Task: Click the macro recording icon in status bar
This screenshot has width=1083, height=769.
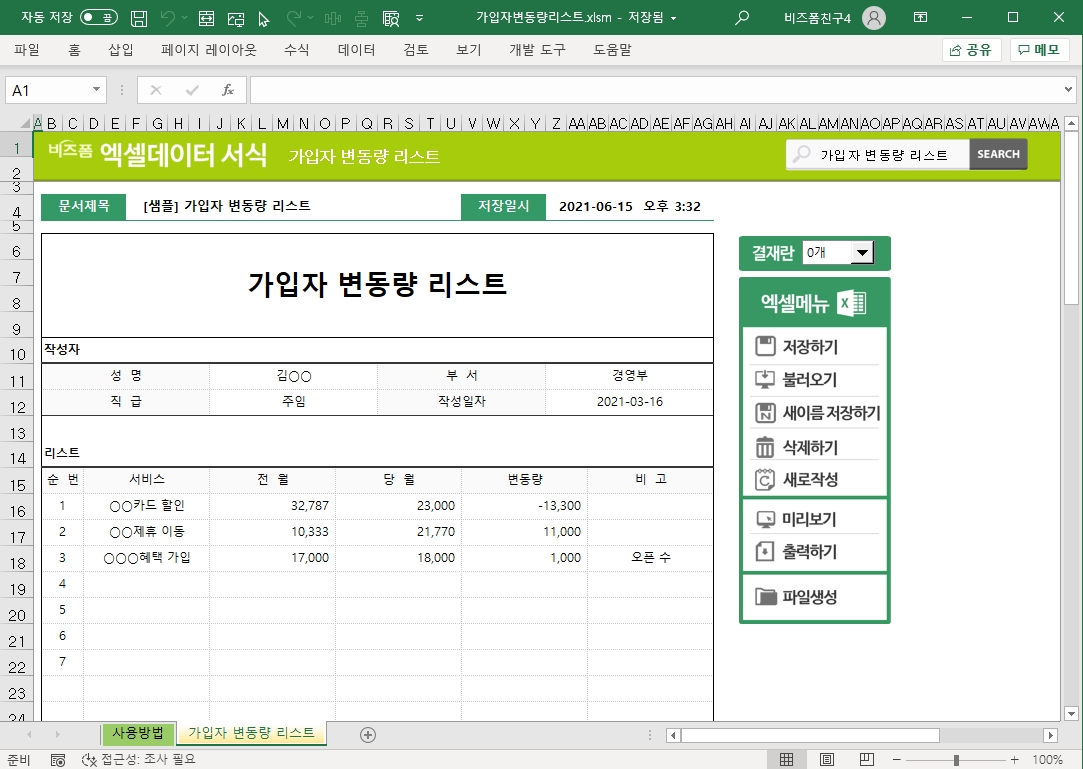Action: pos(58,760)
